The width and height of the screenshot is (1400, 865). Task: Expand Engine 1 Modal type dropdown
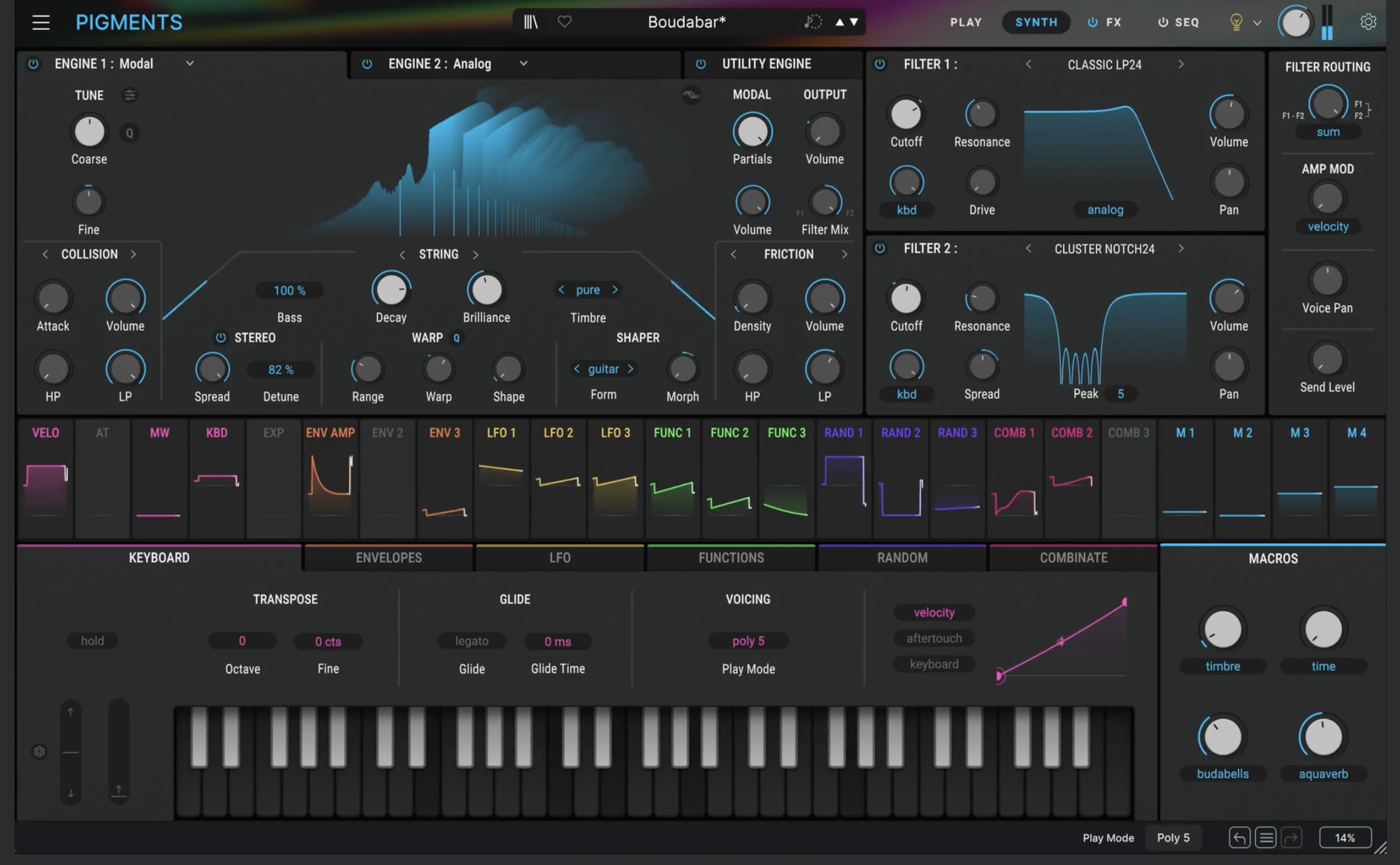(190, 64)
